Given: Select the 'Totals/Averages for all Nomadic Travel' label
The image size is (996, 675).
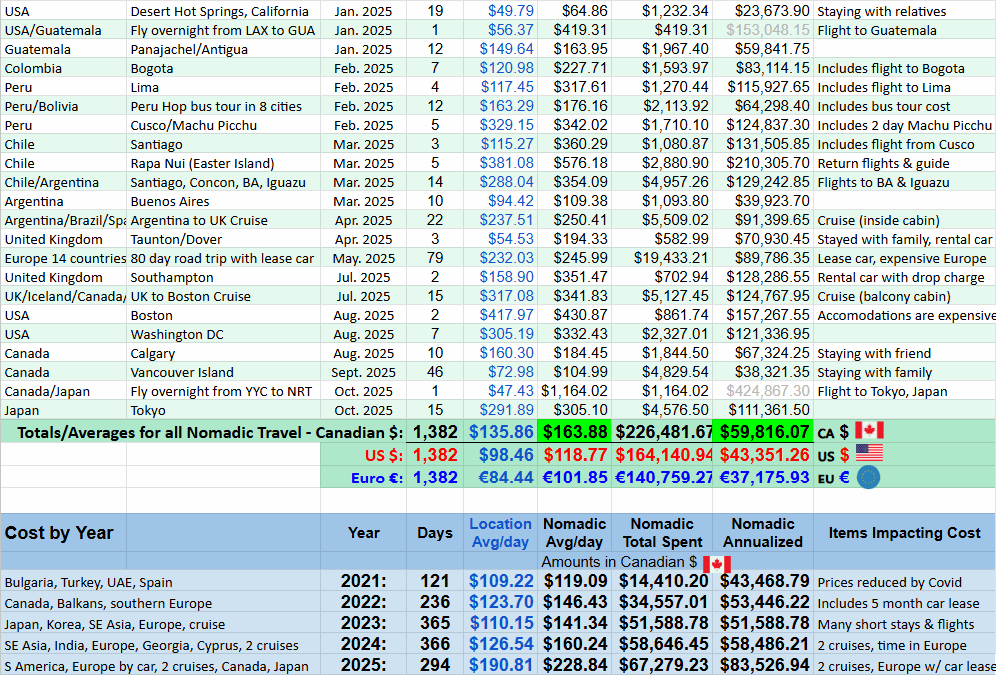Looking at the screenshot, I should click(x=203, y=431).
